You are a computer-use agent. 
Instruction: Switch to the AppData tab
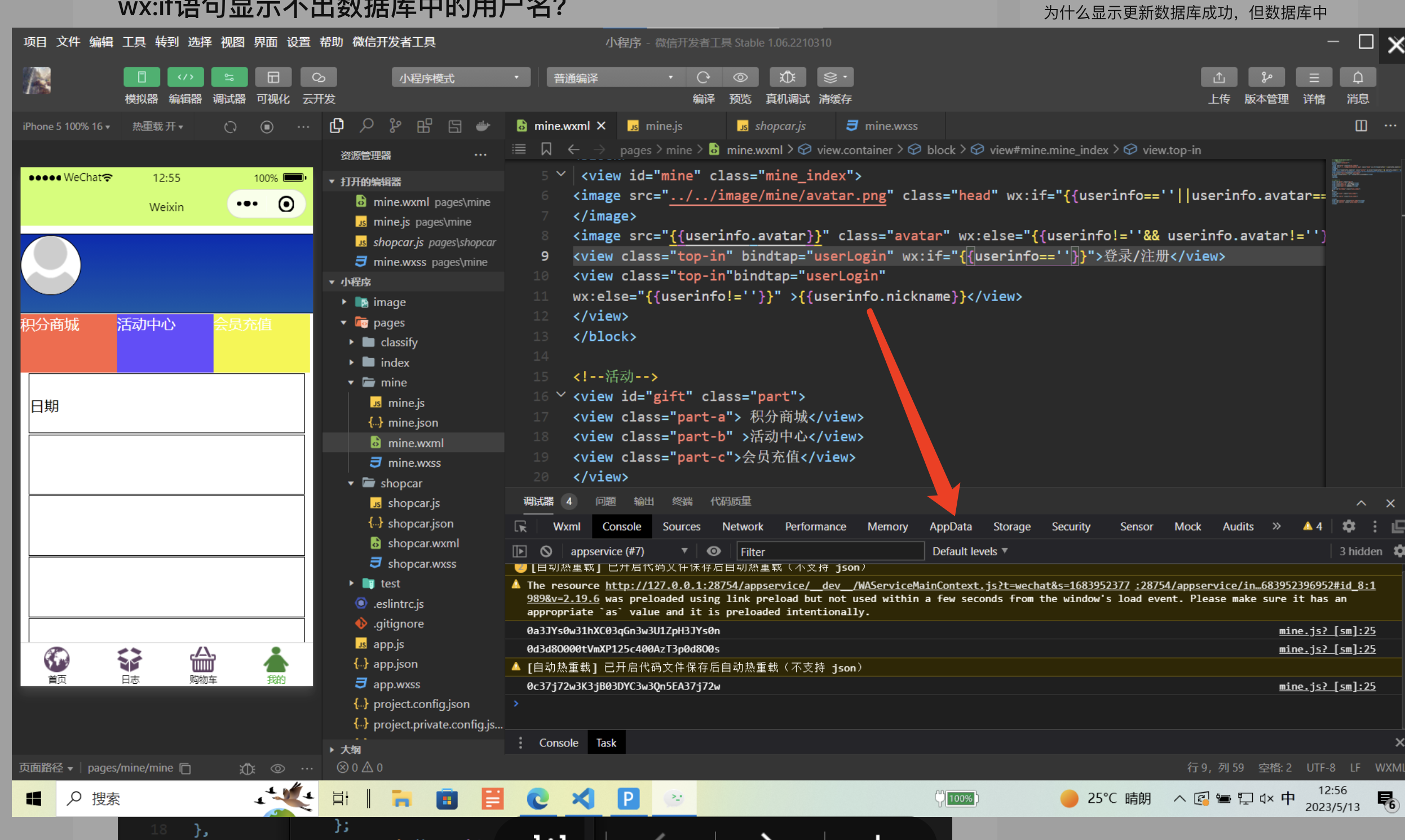point(950,527)
